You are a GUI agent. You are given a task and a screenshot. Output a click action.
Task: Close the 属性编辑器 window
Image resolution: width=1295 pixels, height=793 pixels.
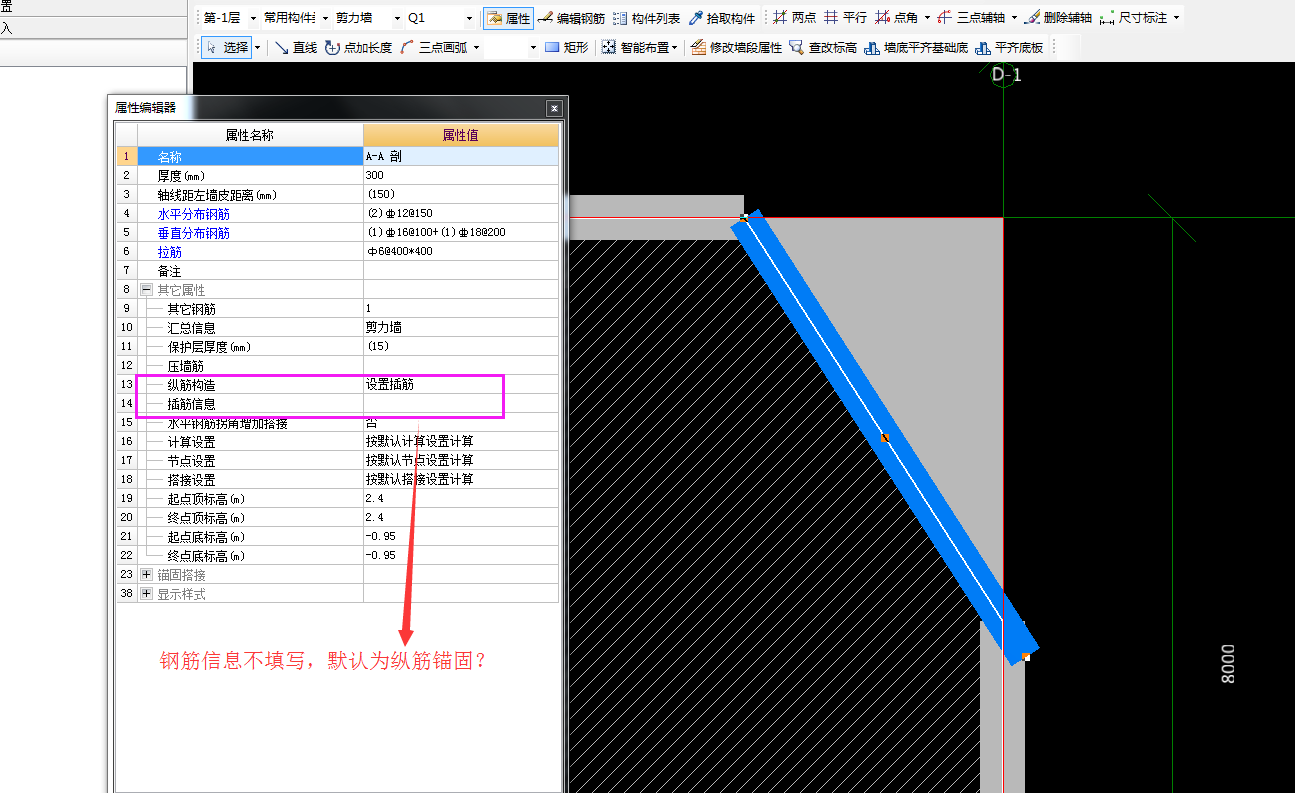coord(554,108)
